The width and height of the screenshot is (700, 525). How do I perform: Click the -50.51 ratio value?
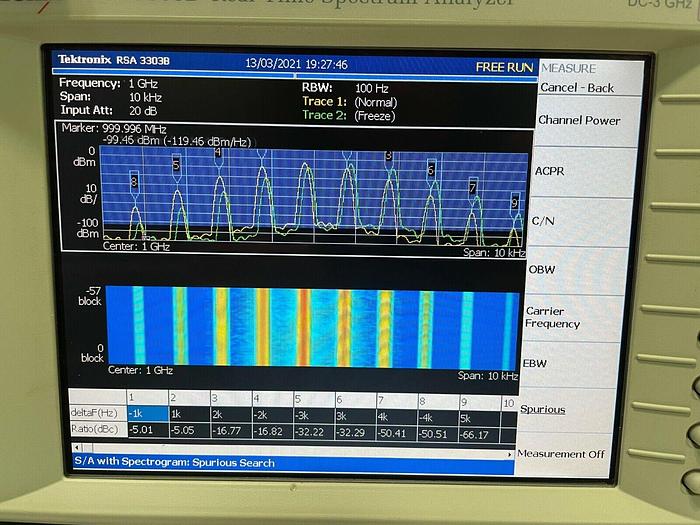pyautogui.click(x=439, y=434)
